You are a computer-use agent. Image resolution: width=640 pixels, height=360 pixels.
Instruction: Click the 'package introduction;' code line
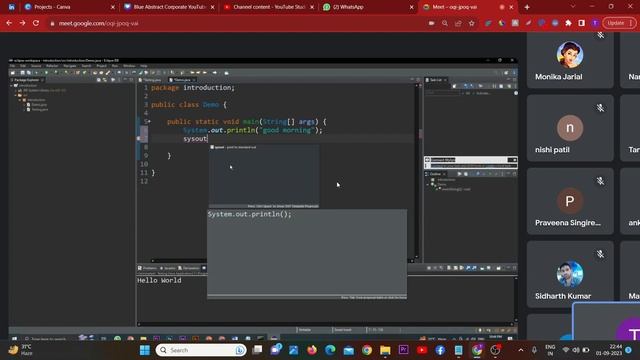(193, 88)
